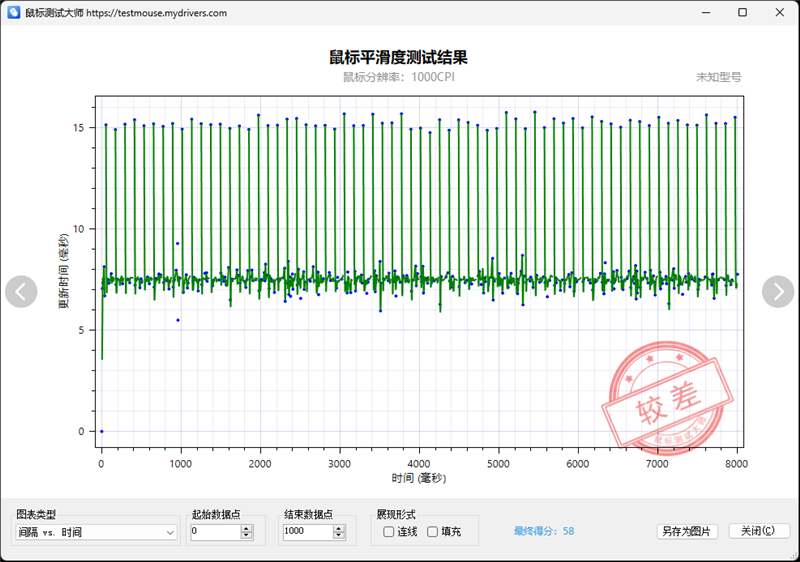800x562 pixels.
Task: Maximize the mouse tester window
Action: pos(742,13)
